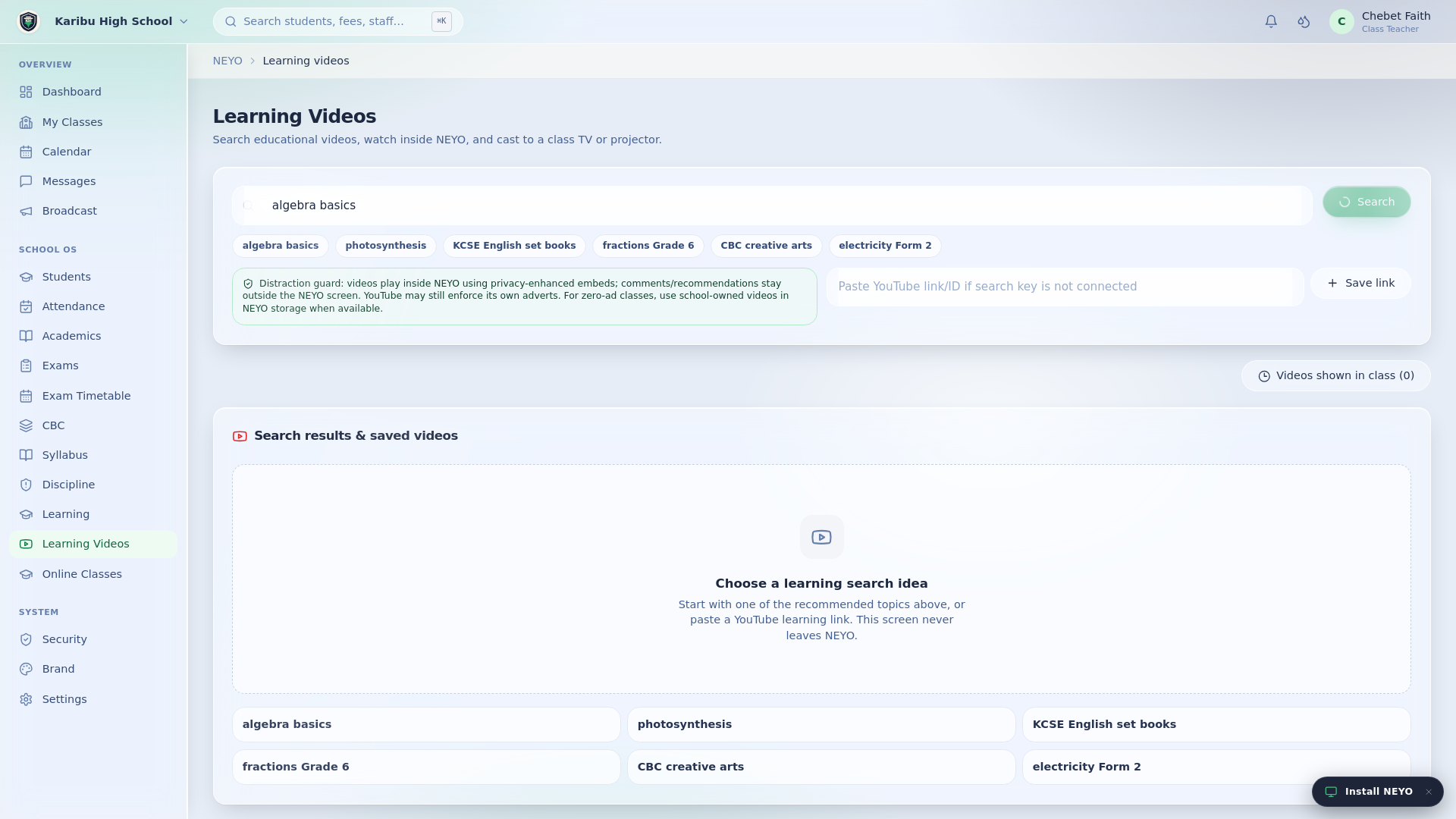
Task: Pick the fractions Grade 6 chip
Action: (648, 246)
